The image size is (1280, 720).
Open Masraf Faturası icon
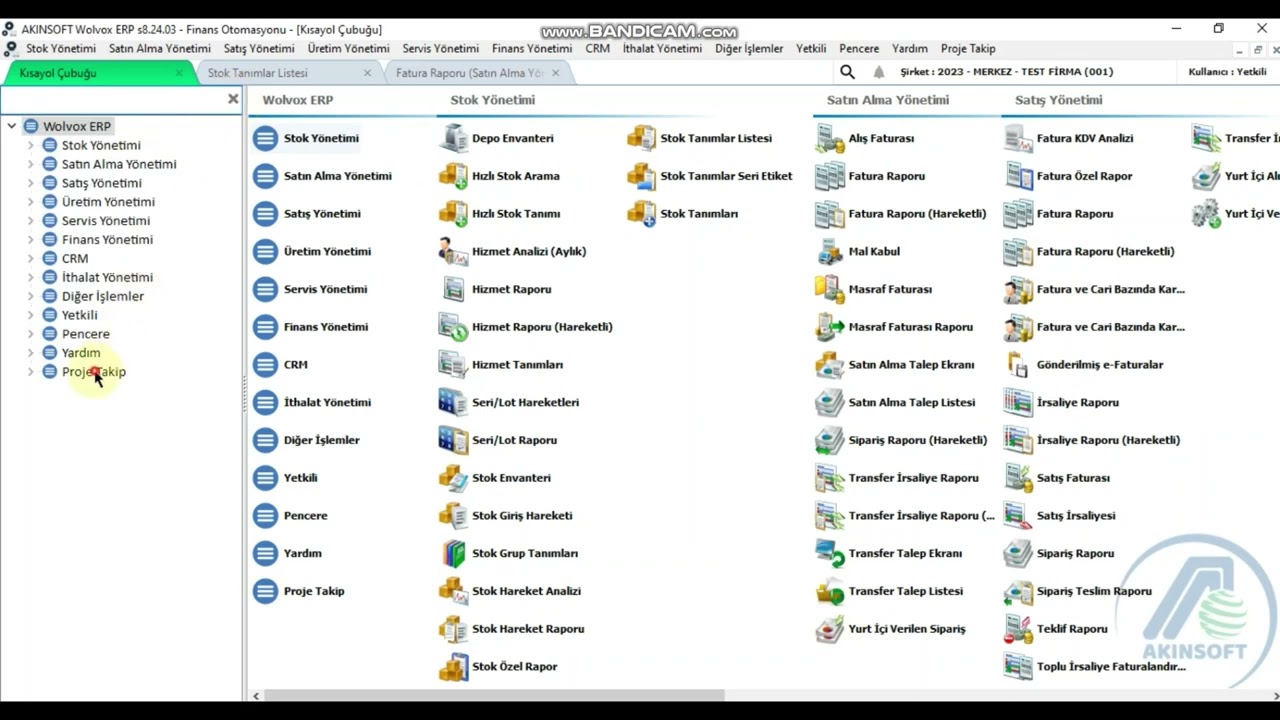pyautogui.click(x=830, y=289)
